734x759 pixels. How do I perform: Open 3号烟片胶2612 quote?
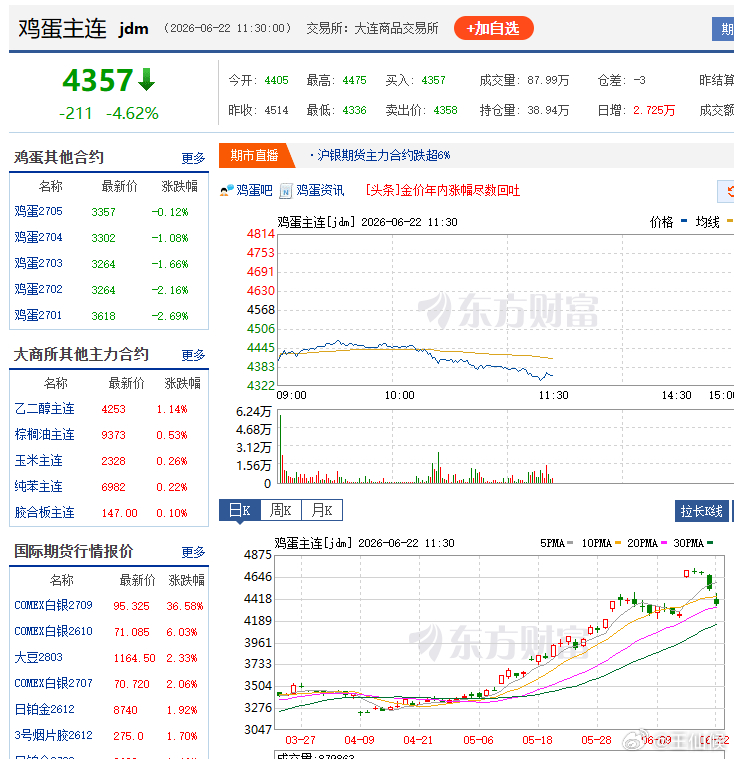tap(53, 736)
